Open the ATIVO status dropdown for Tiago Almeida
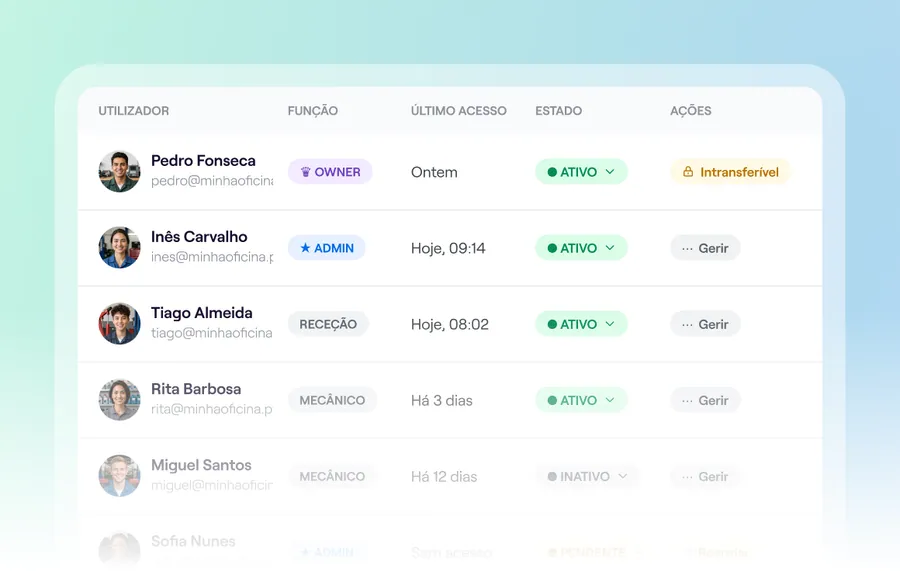900x571 pixels. pyautogui.click(x=581, y=324)
